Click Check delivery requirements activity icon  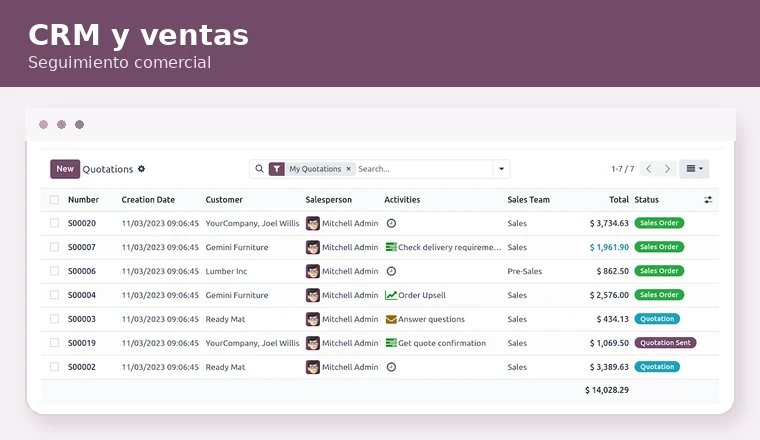pyautogui.click(x=391, y=247)
